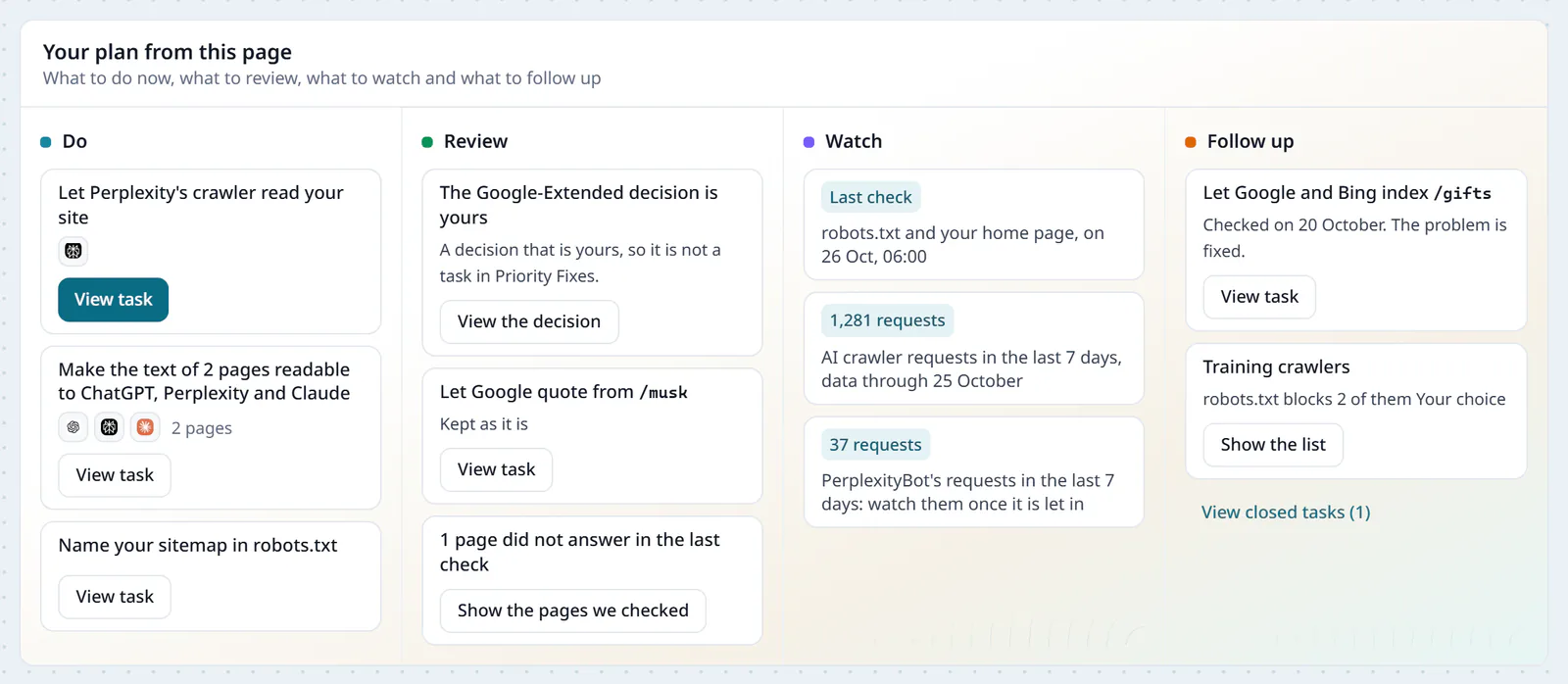
Task: Click the 'Review' column heading
Action: 475,141
